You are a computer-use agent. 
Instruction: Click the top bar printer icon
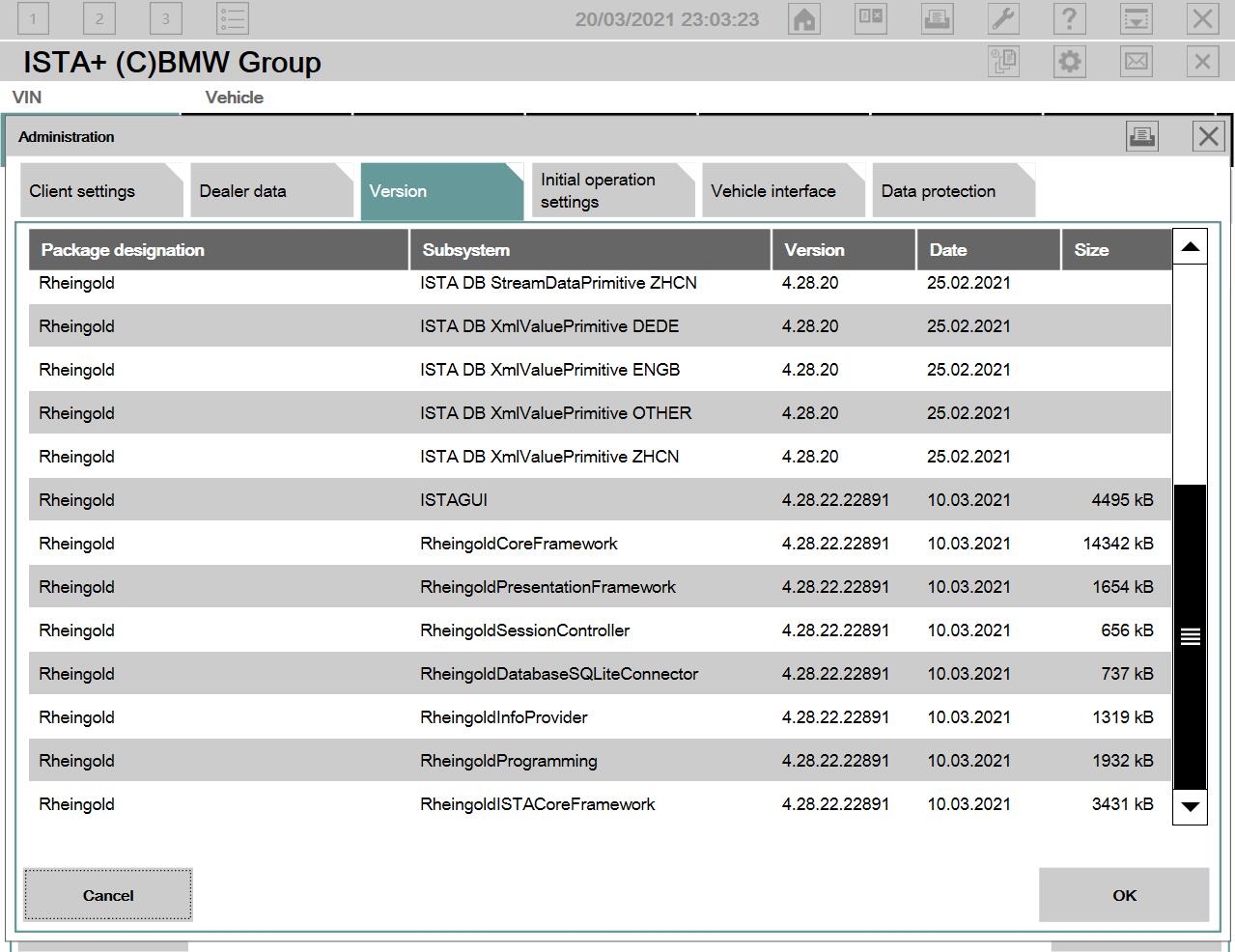(937, 18)
